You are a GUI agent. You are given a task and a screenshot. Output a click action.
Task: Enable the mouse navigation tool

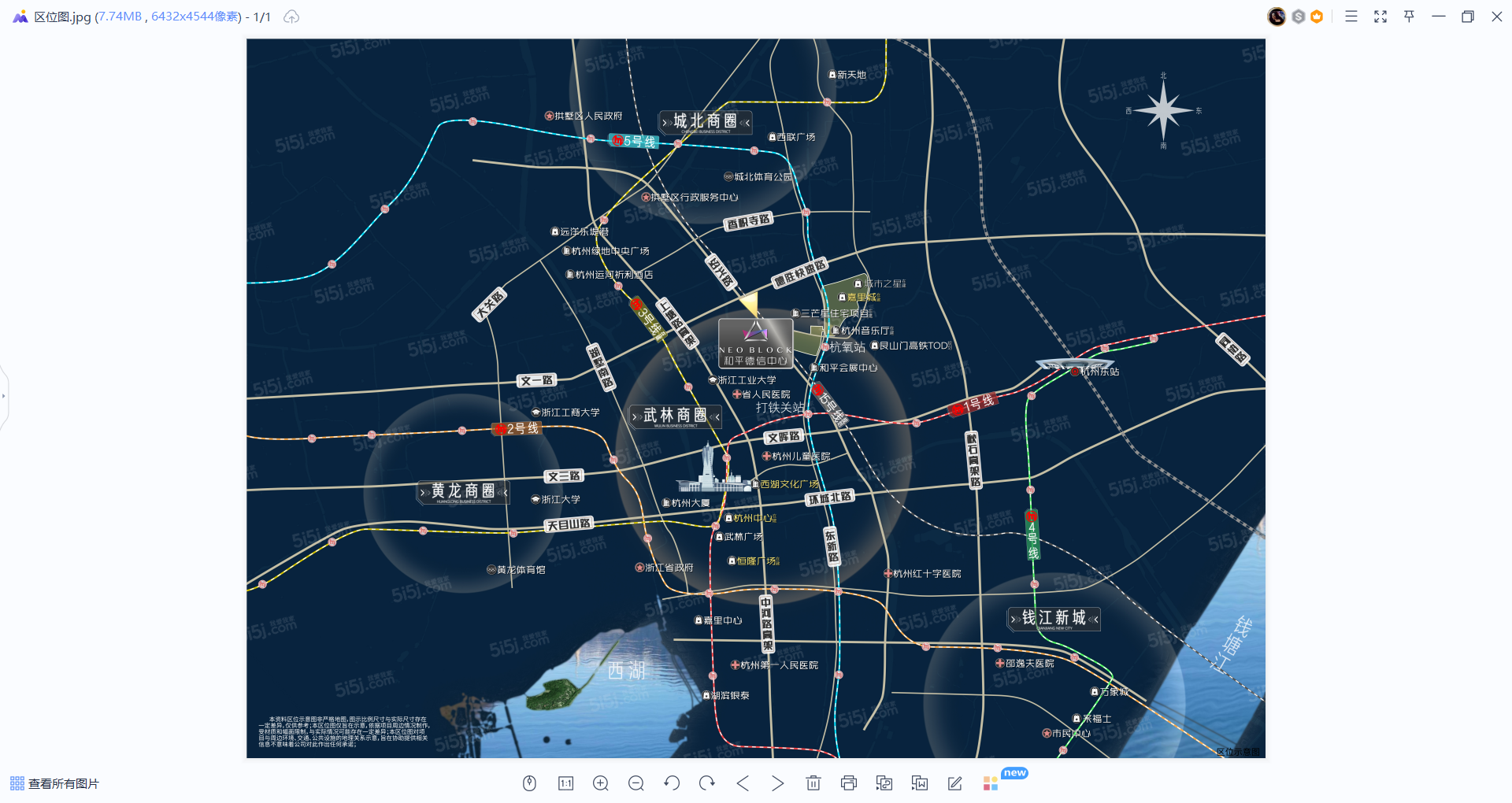point(529,783)
